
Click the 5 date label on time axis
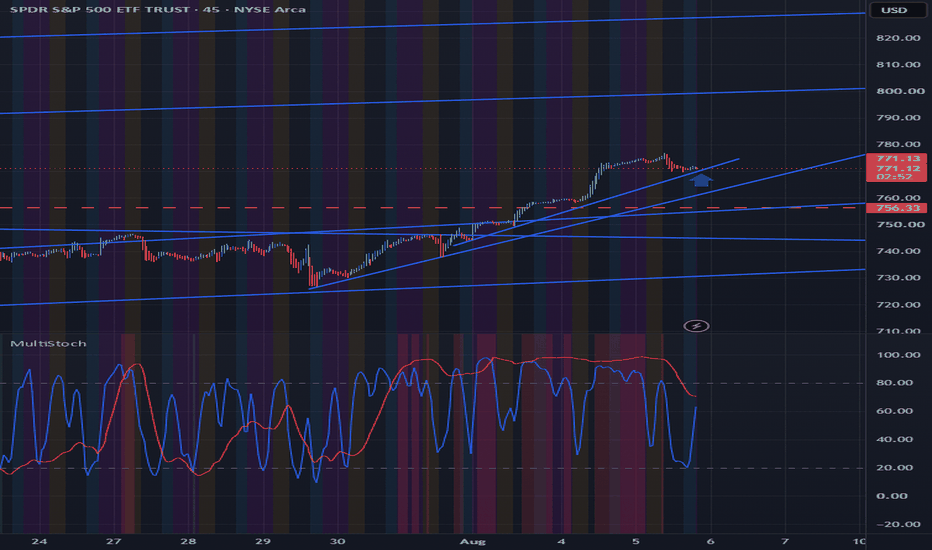635,541
